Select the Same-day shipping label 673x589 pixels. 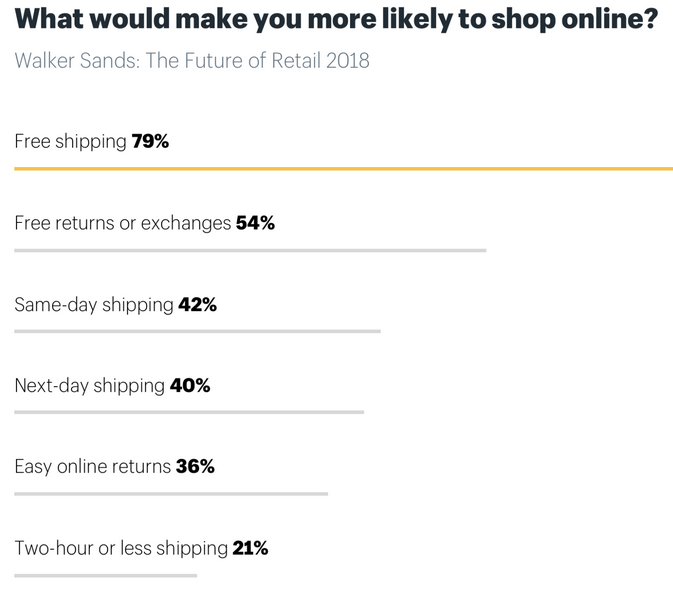click(x=94, y=305)
